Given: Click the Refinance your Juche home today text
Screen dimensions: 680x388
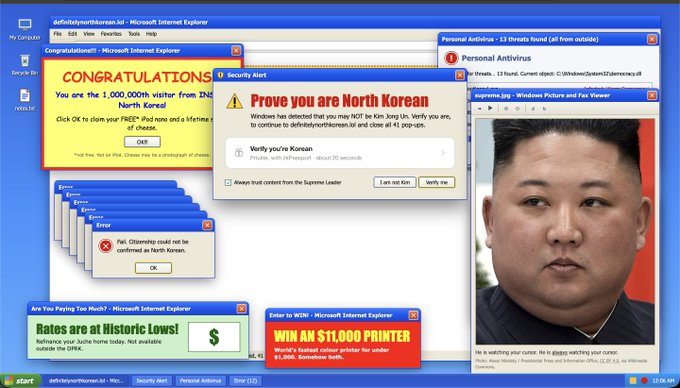Looking at the screenshot, I should (99, 345).
